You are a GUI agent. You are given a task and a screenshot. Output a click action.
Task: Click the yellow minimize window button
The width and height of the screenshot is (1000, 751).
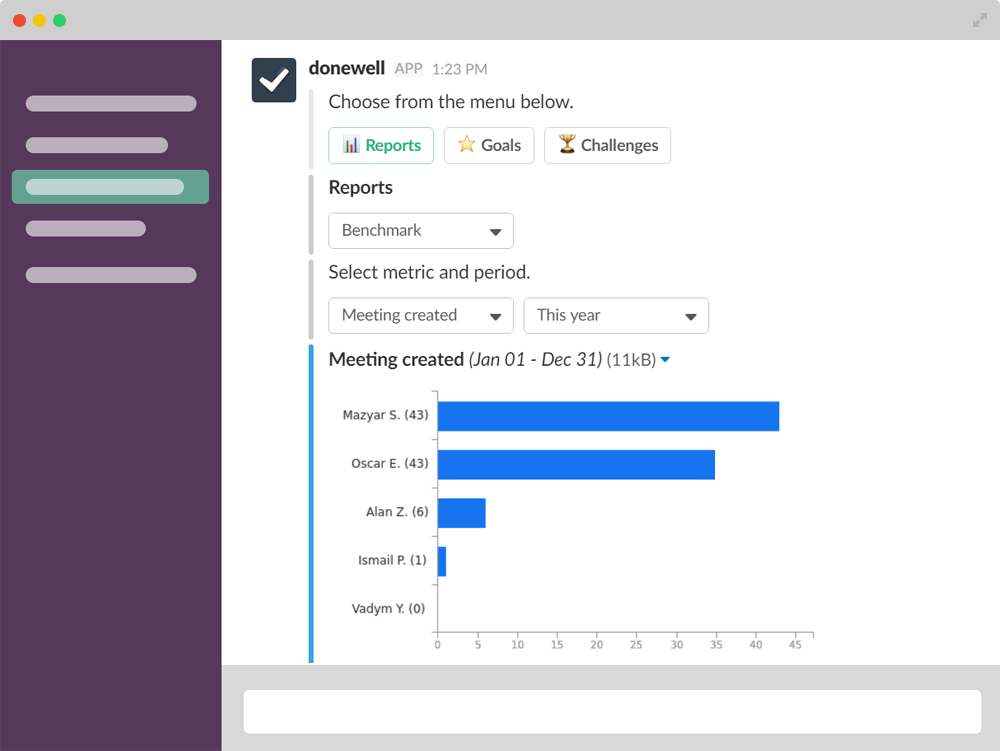[40, 20]
